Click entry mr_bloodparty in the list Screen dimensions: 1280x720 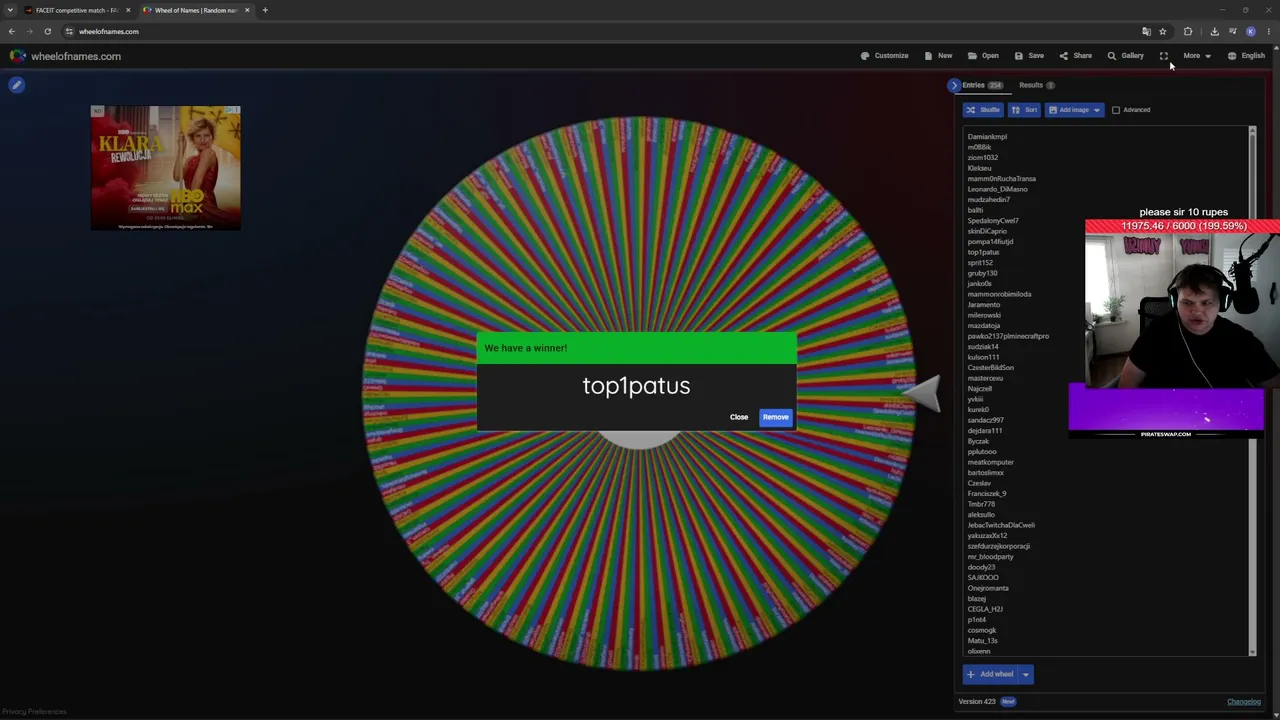pyautogui.click(x=990, y=557)
